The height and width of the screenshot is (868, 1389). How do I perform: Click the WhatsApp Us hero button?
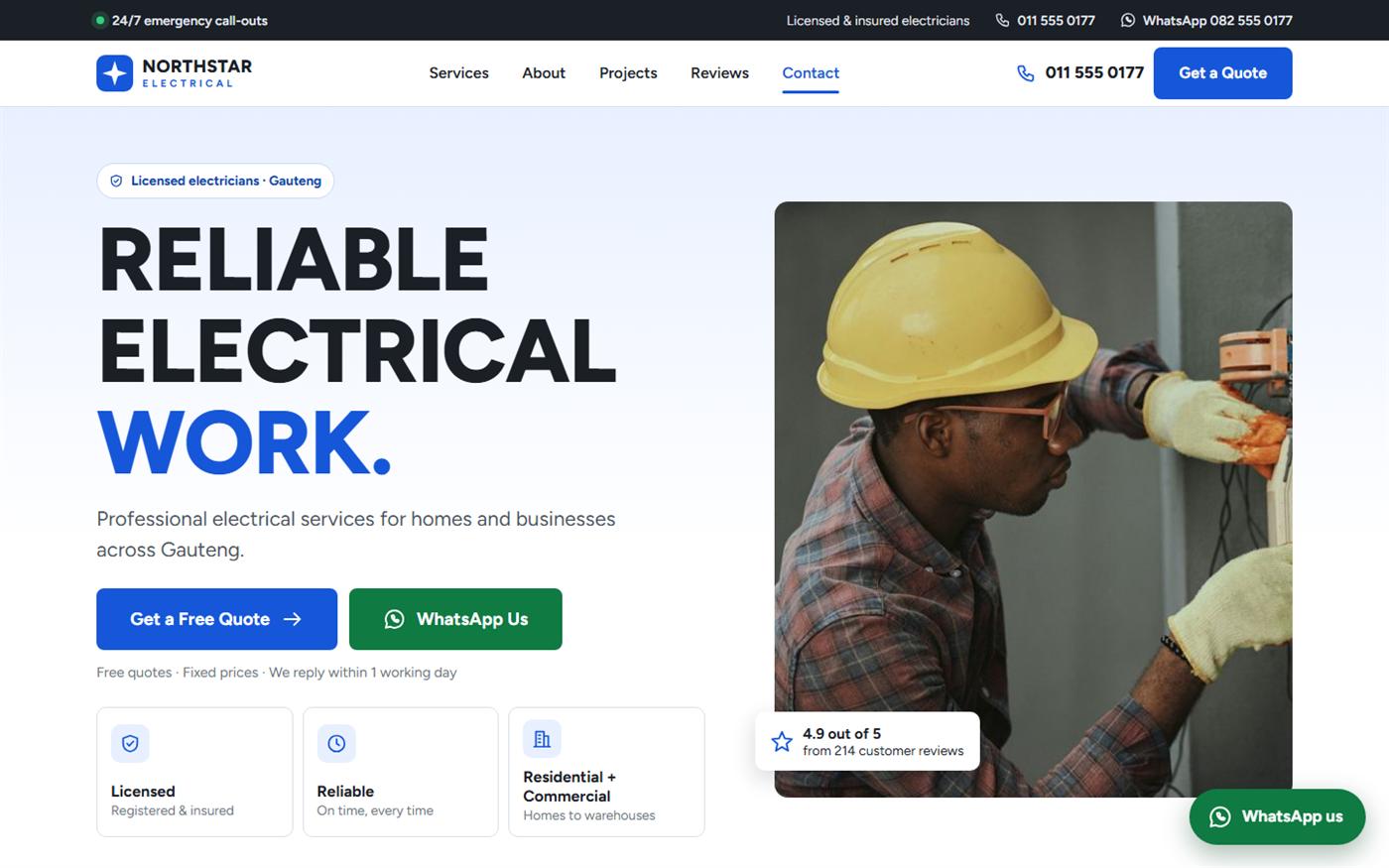click(455, 619)
